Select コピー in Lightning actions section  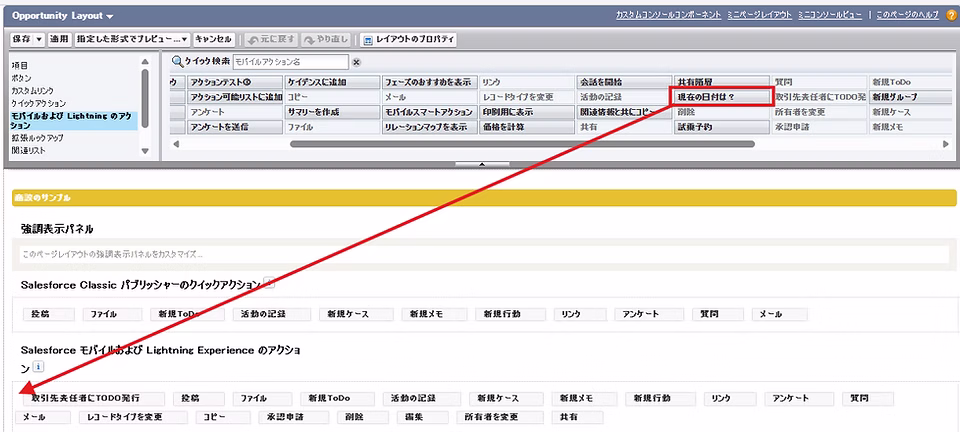coord(223,417)
